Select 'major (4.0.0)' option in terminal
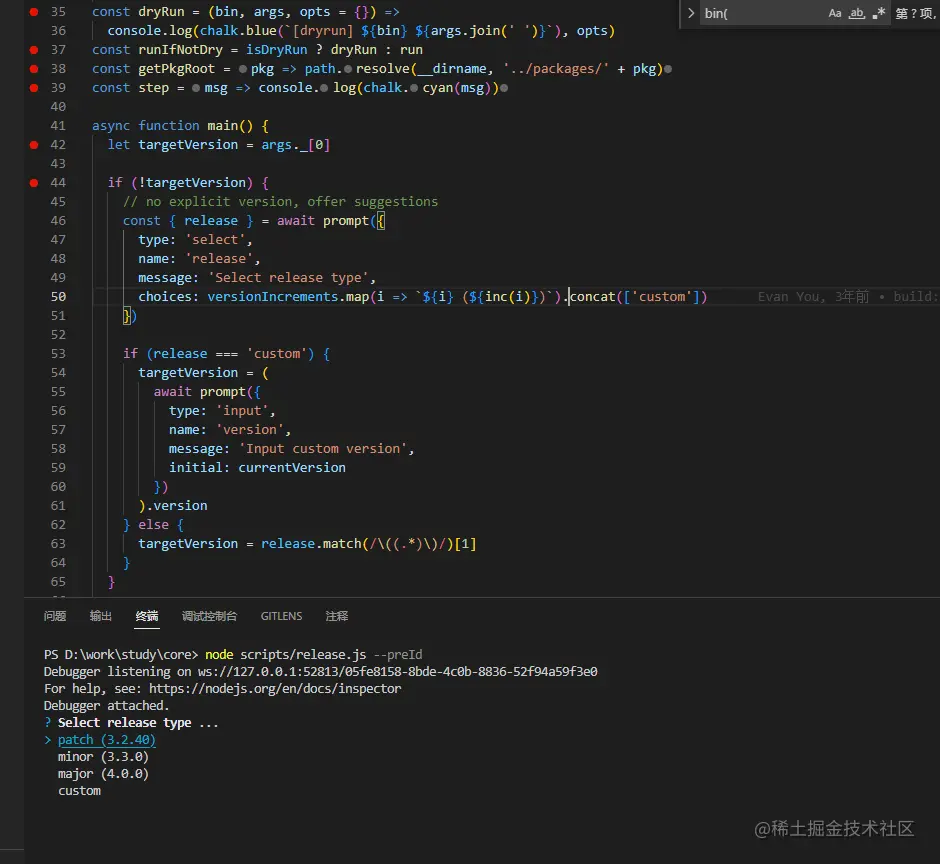 (103, 773)
